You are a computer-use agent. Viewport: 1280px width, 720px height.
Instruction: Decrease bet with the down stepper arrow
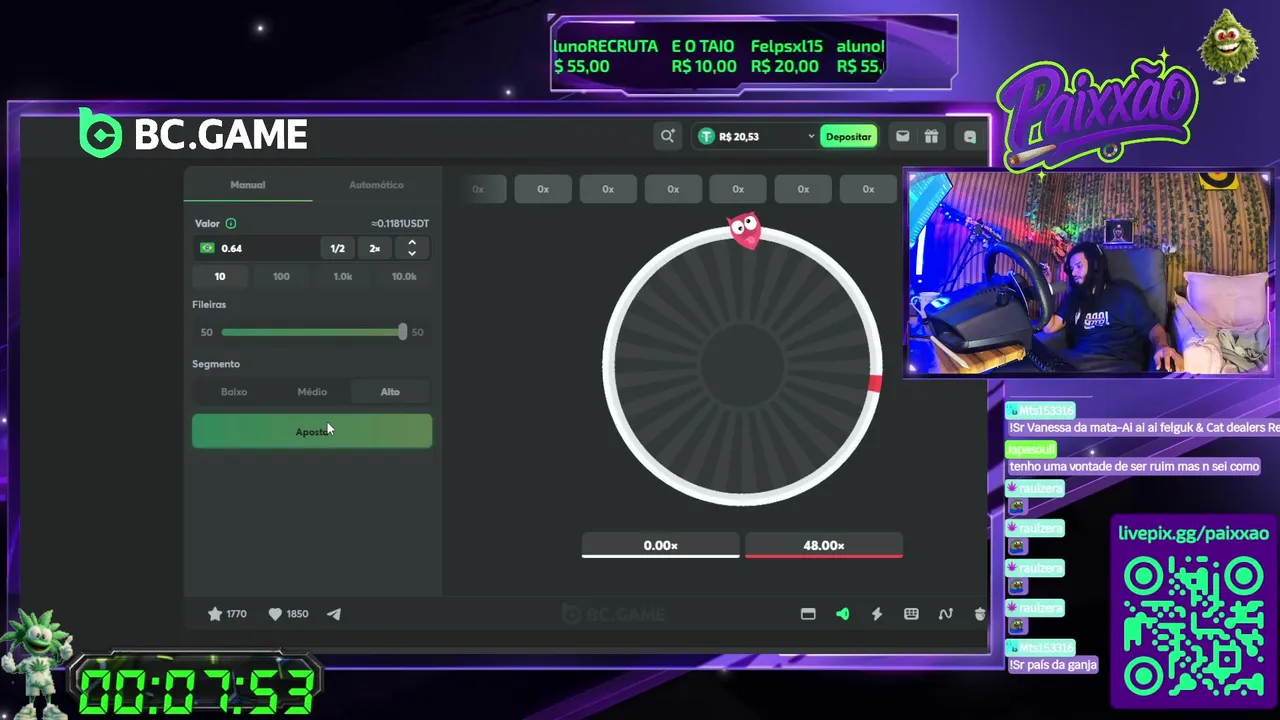[x=412, y=253]
